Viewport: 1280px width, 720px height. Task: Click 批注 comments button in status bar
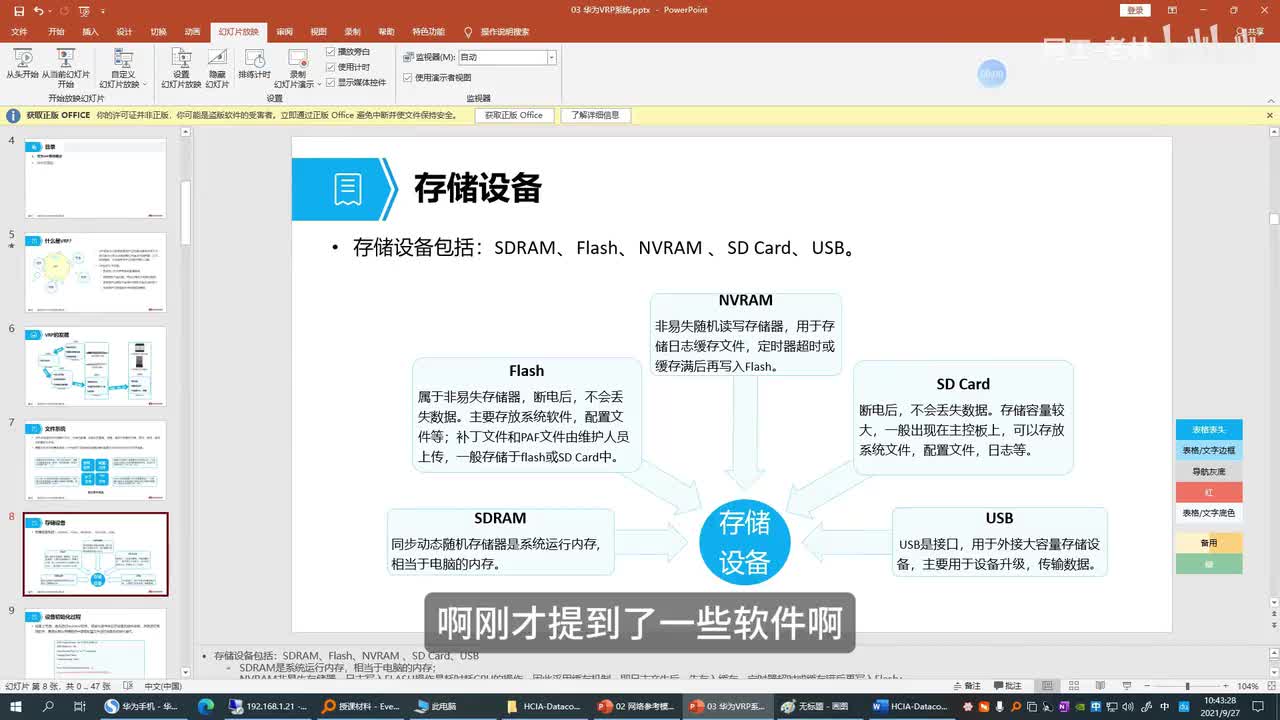[1007, 686]
